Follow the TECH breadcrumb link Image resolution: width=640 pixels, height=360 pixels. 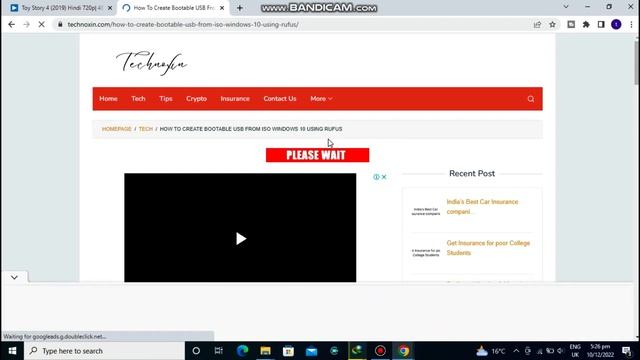coord(146,129)
